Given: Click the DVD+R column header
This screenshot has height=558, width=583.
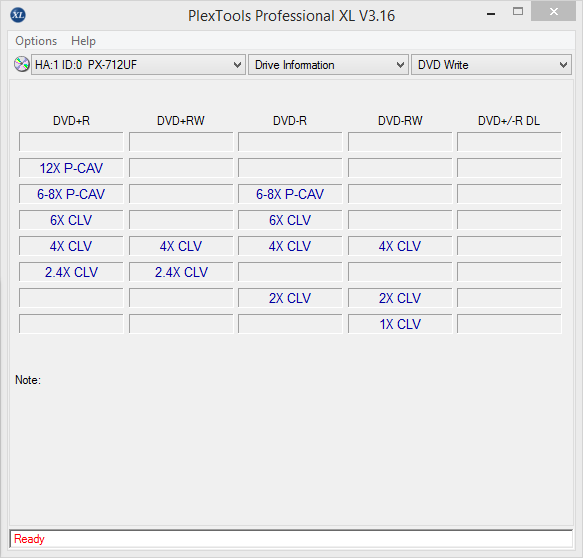Looking at the screenshot, I should [x=71, y=121].
